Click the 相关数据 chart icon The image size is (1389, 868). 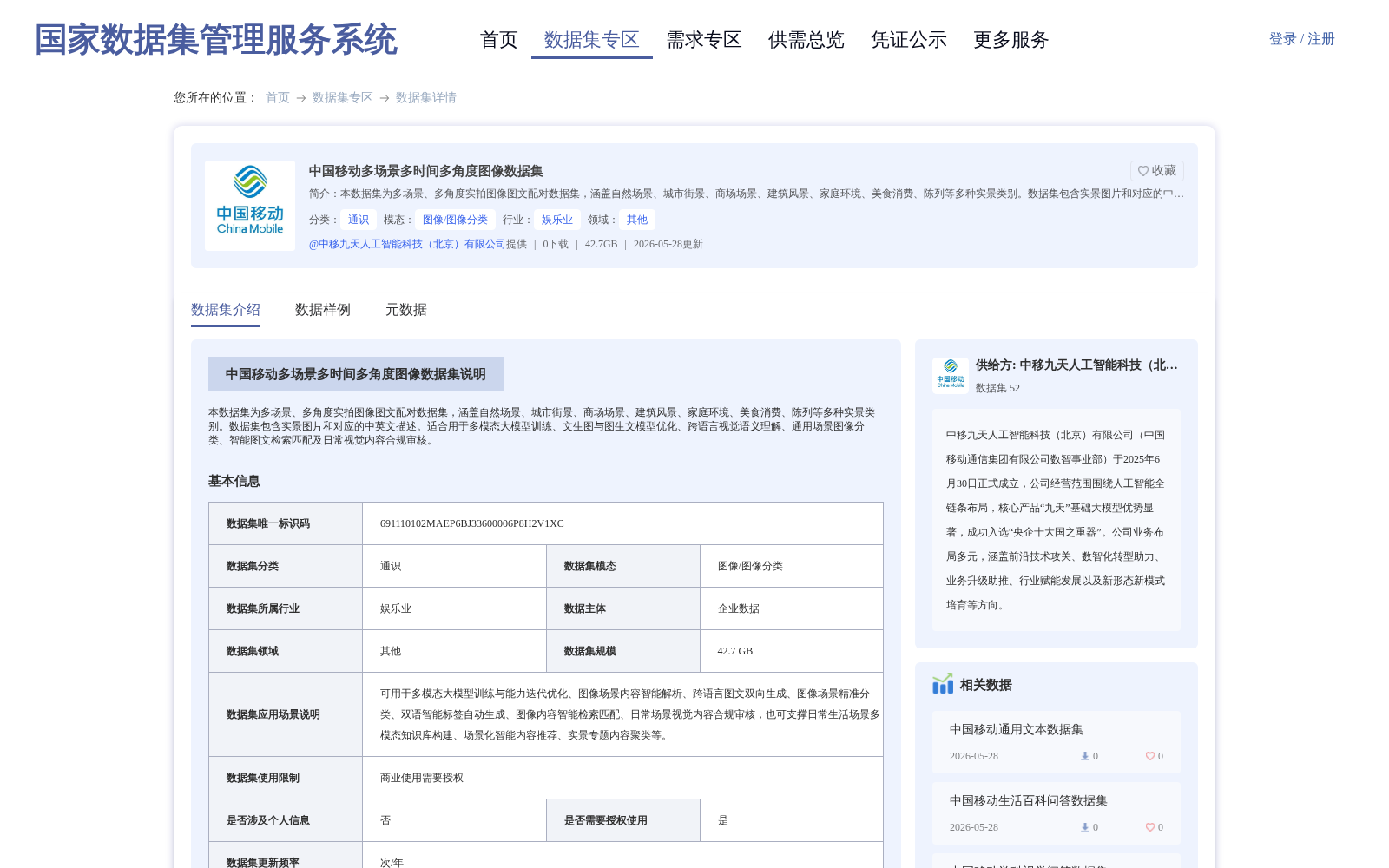click(943, 684)
